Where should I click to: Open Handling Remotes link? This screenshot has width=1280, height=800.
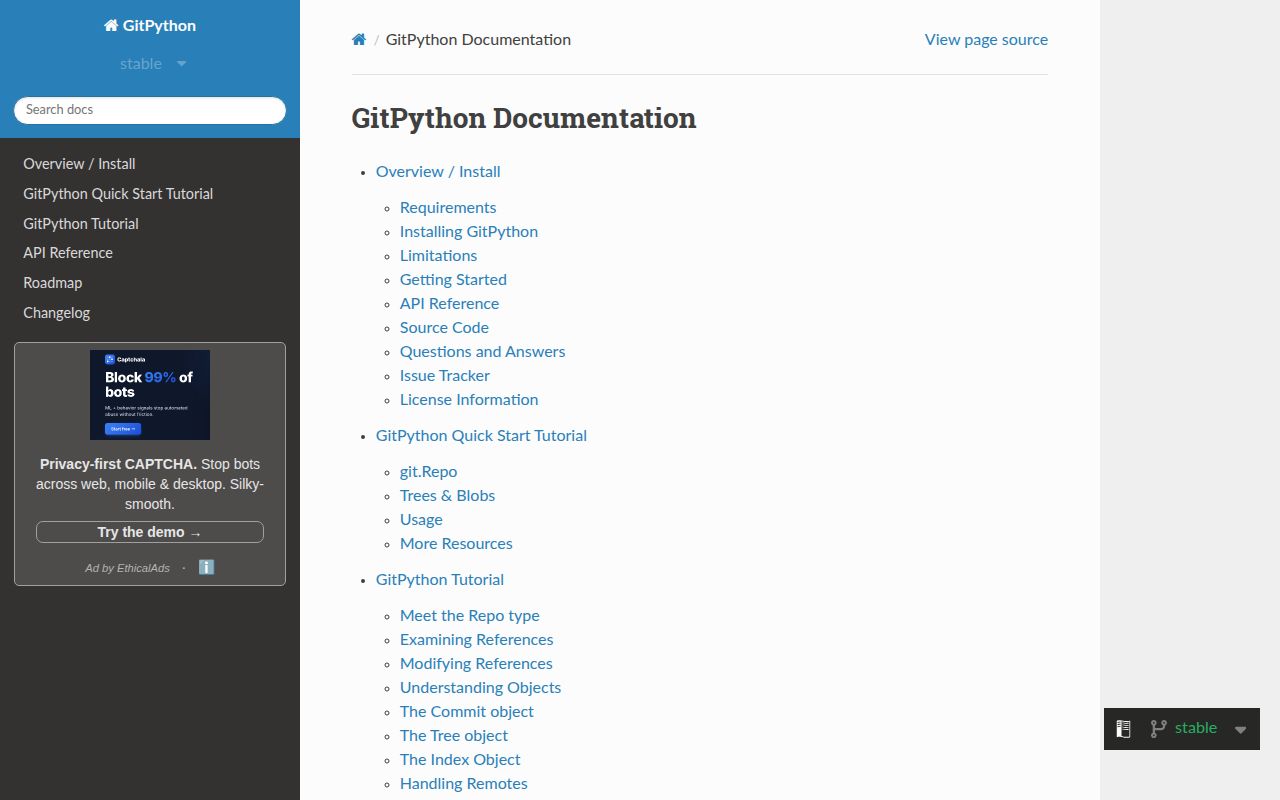pos(464,784)
